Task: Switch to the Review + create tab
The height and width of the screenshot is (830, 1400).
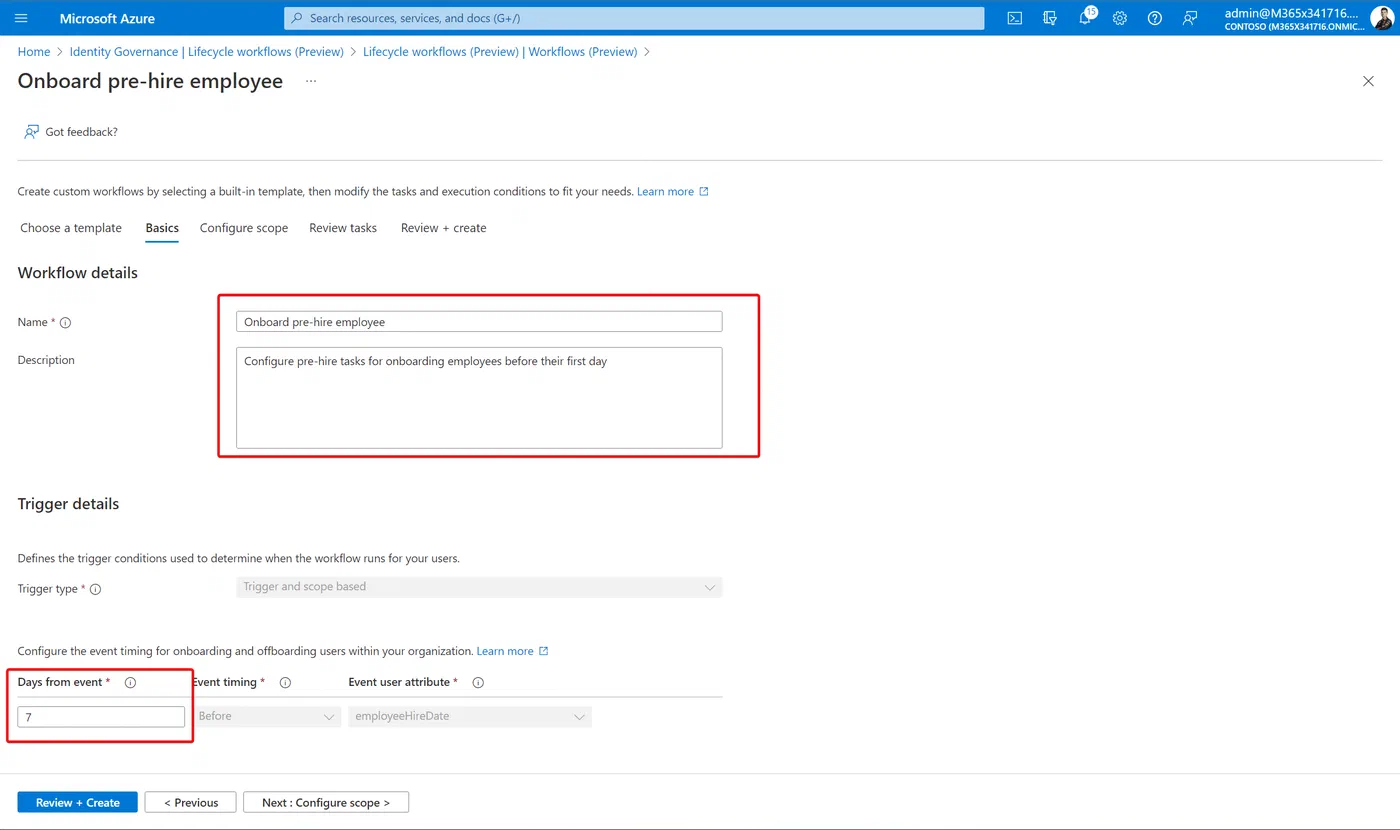Action: (444, 228)
